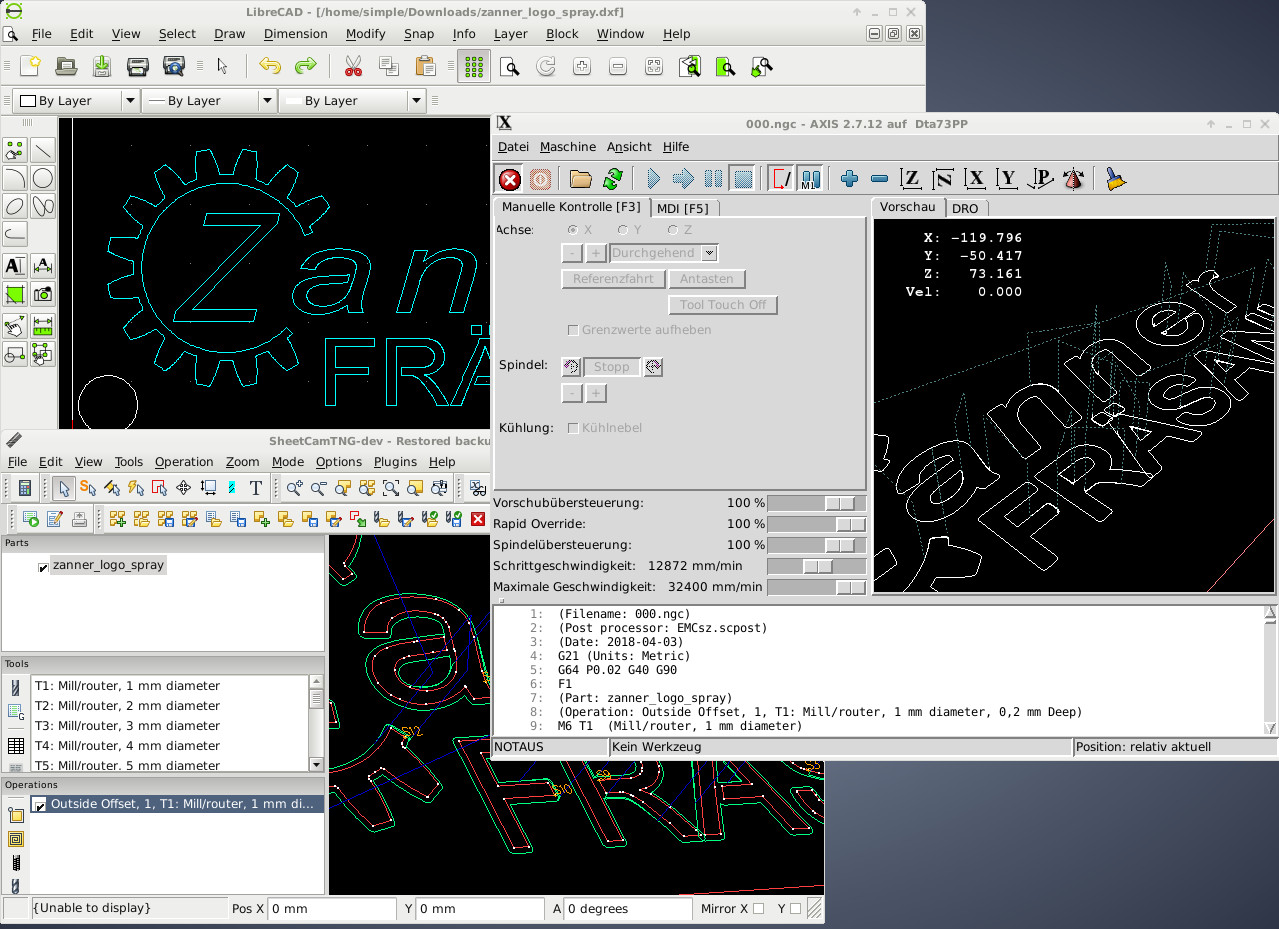Click the red emergency stop icon in AXIS

coord(510,179)
